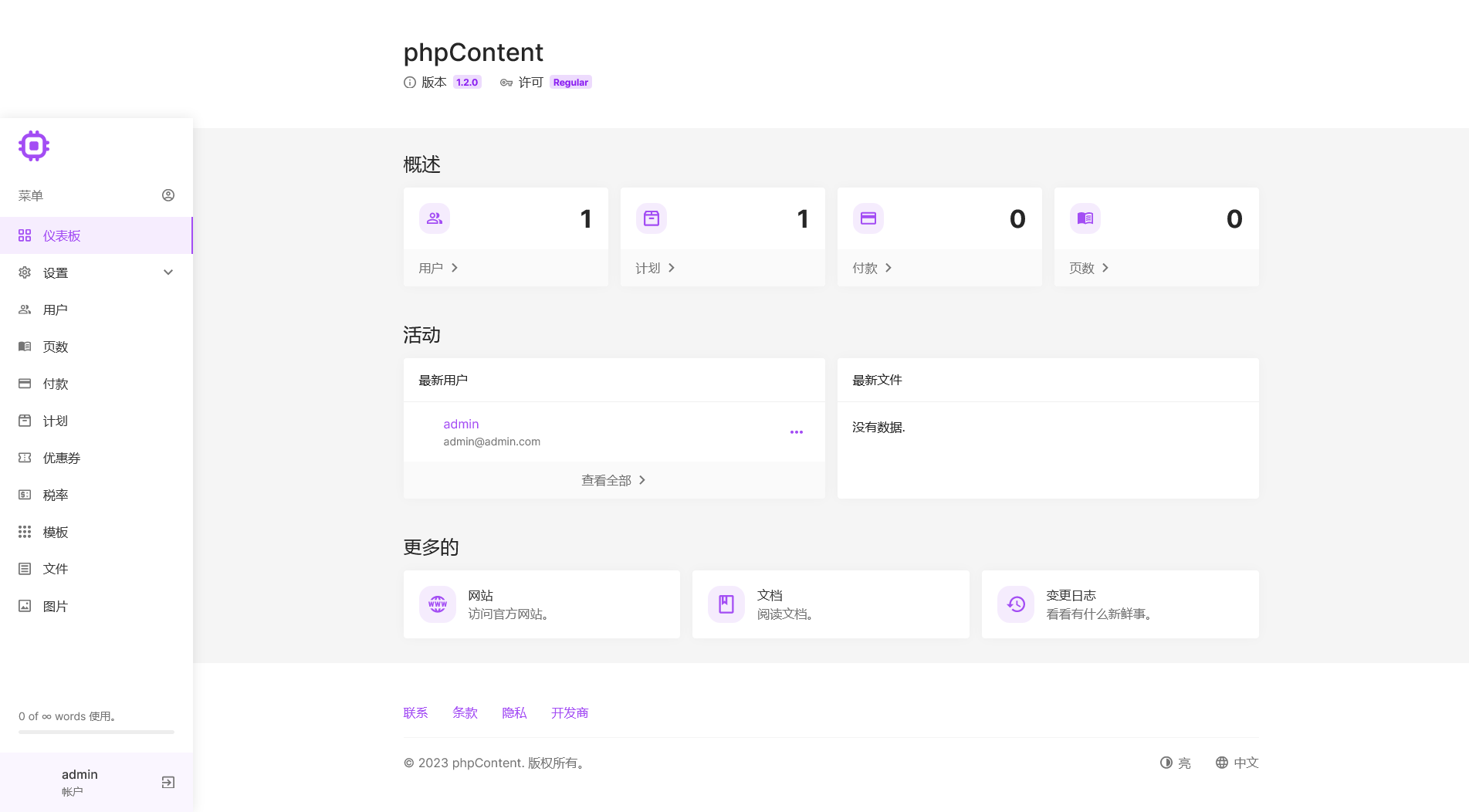Click the plans icon in the 概述 card
This screenshot has height=812, width=1469.
[x=652, y=218]
